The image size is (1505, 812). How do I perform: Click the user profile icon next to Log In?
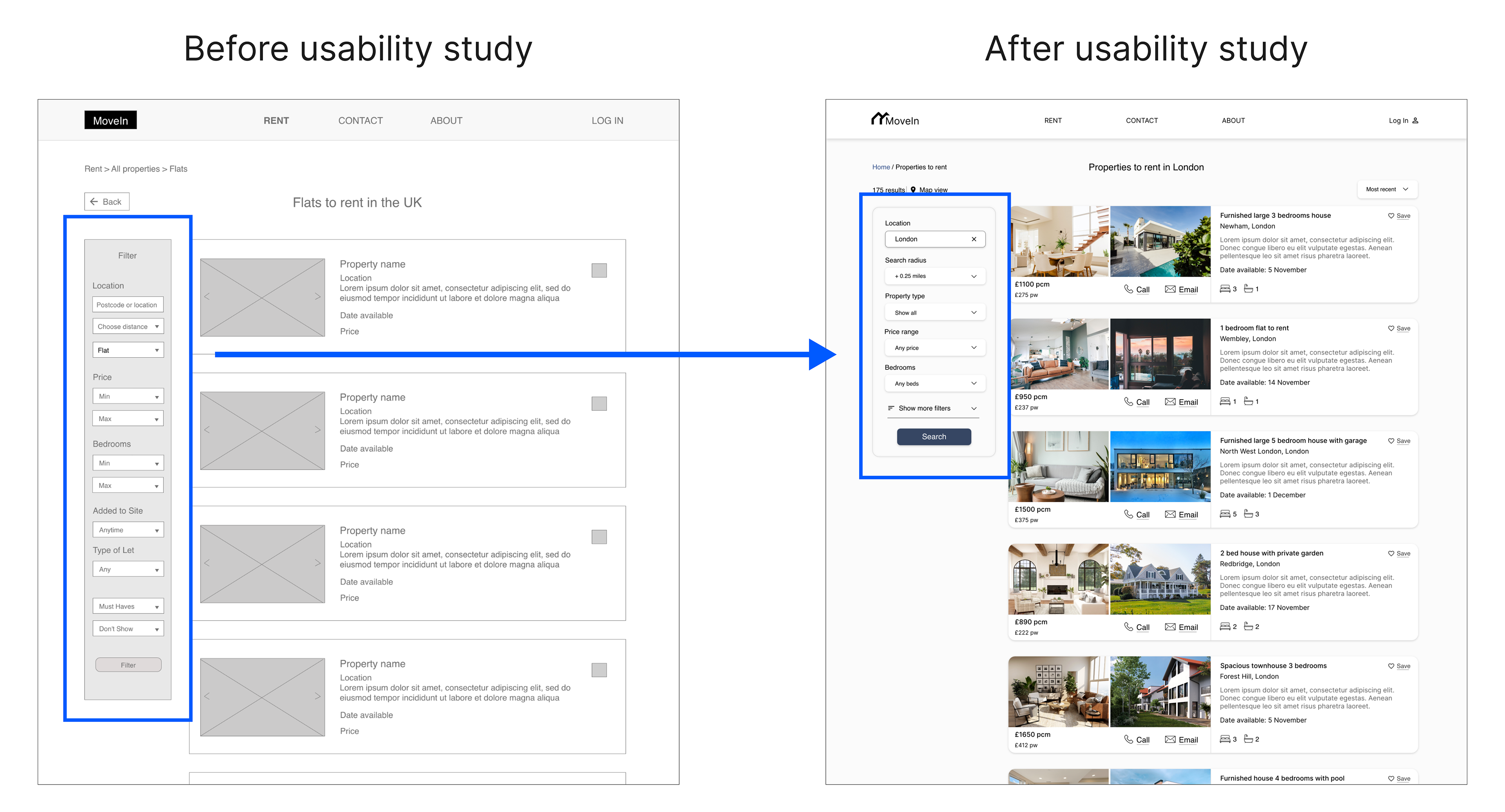[1416, 120]
